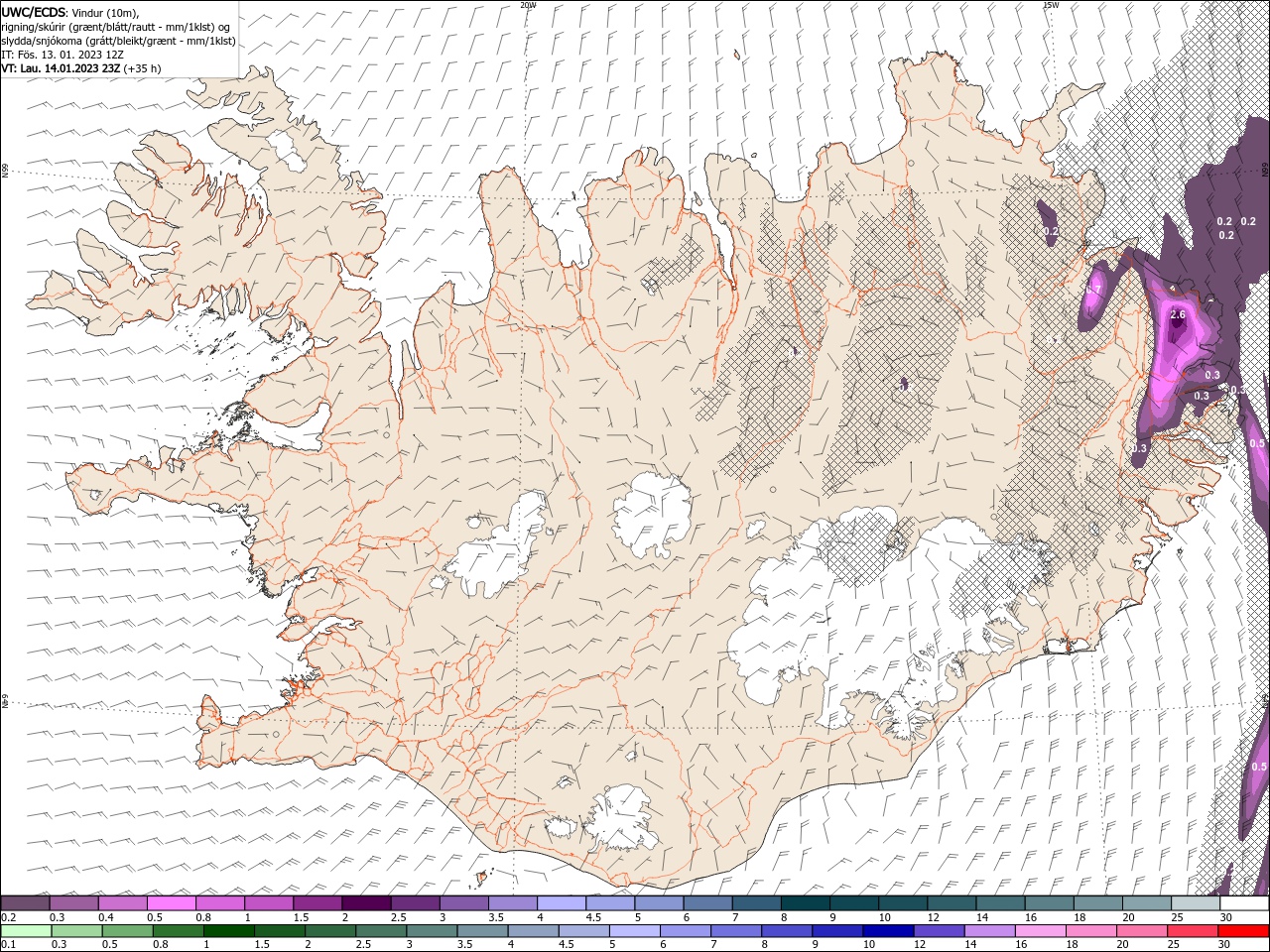Viewport: 1270px width, 952px height.
Task: Pick upper legend pale grey swatch between 25 and 30
Action: tap(1194, 902)
